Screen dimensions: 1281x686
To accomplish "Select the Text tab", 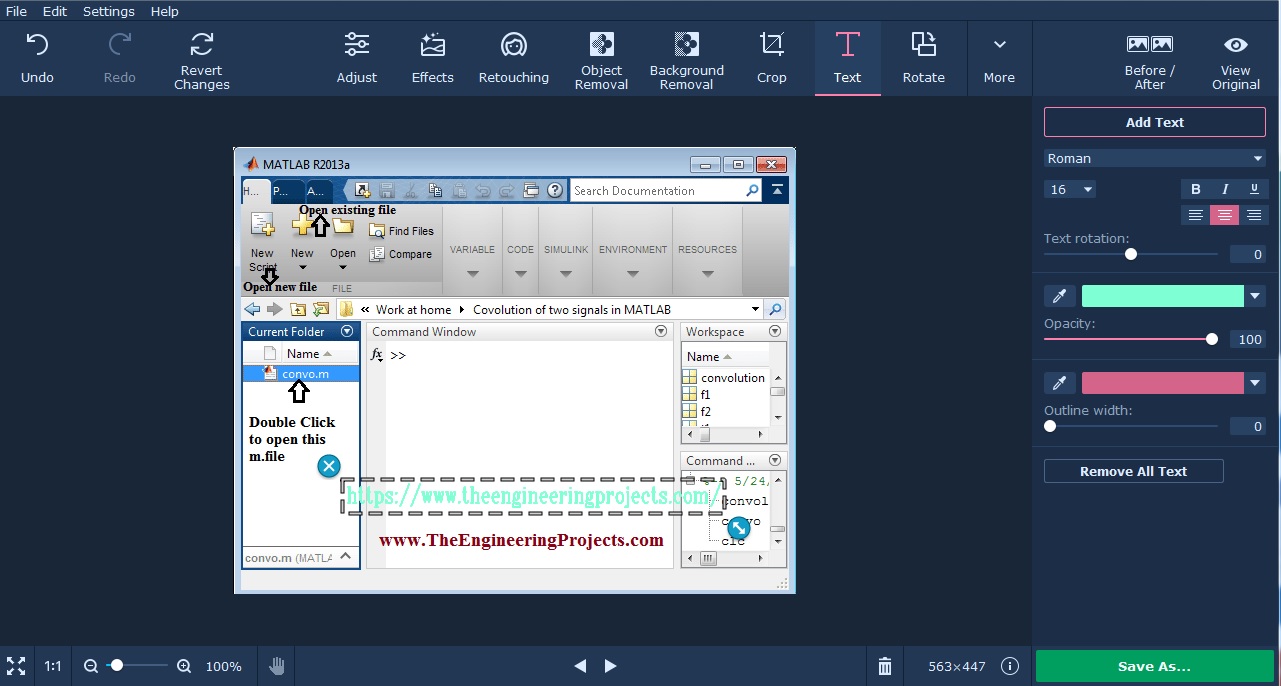I will coord(847,59).
